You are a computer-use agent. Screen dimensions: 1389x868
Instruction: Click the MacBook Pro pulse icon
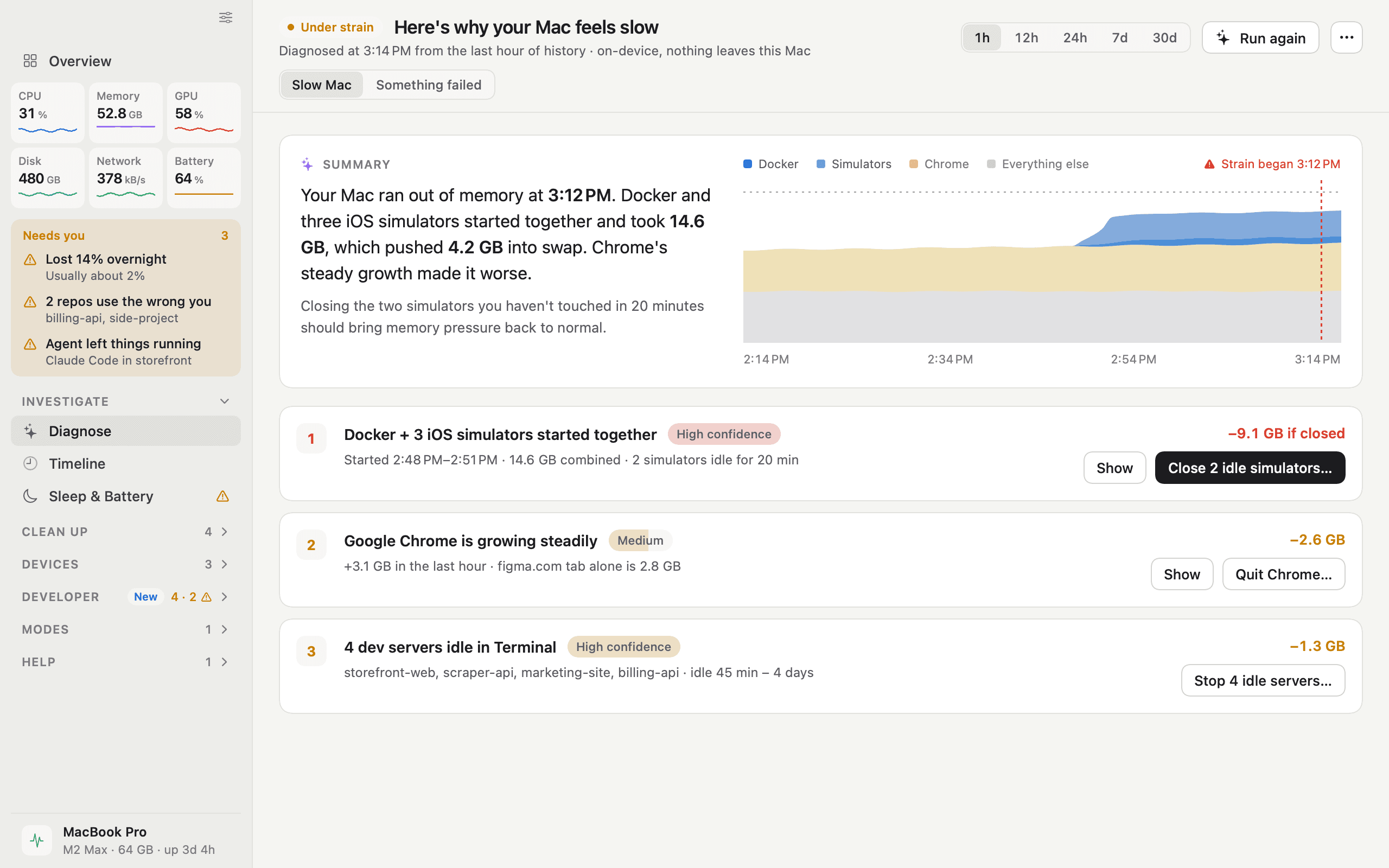[37, 840]
